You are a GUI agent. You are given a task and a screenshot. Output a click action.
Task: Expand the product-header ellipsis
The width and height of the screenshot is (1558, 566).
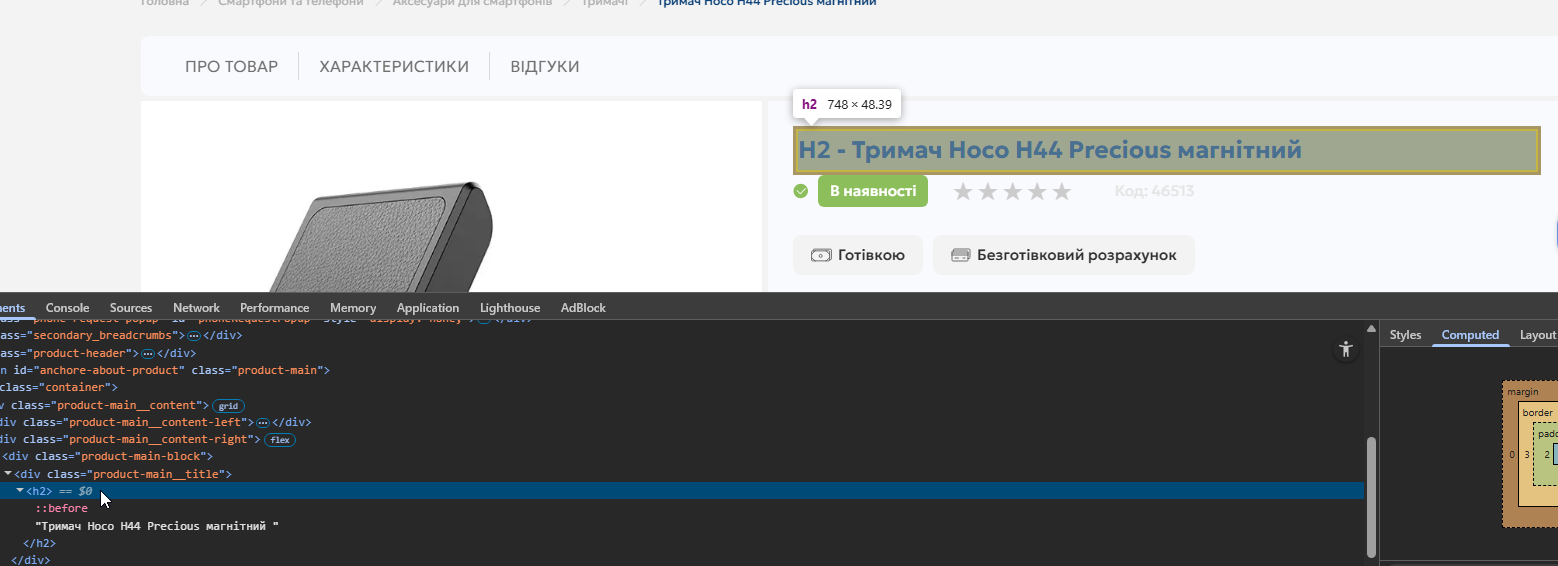[x=147, y=354]
